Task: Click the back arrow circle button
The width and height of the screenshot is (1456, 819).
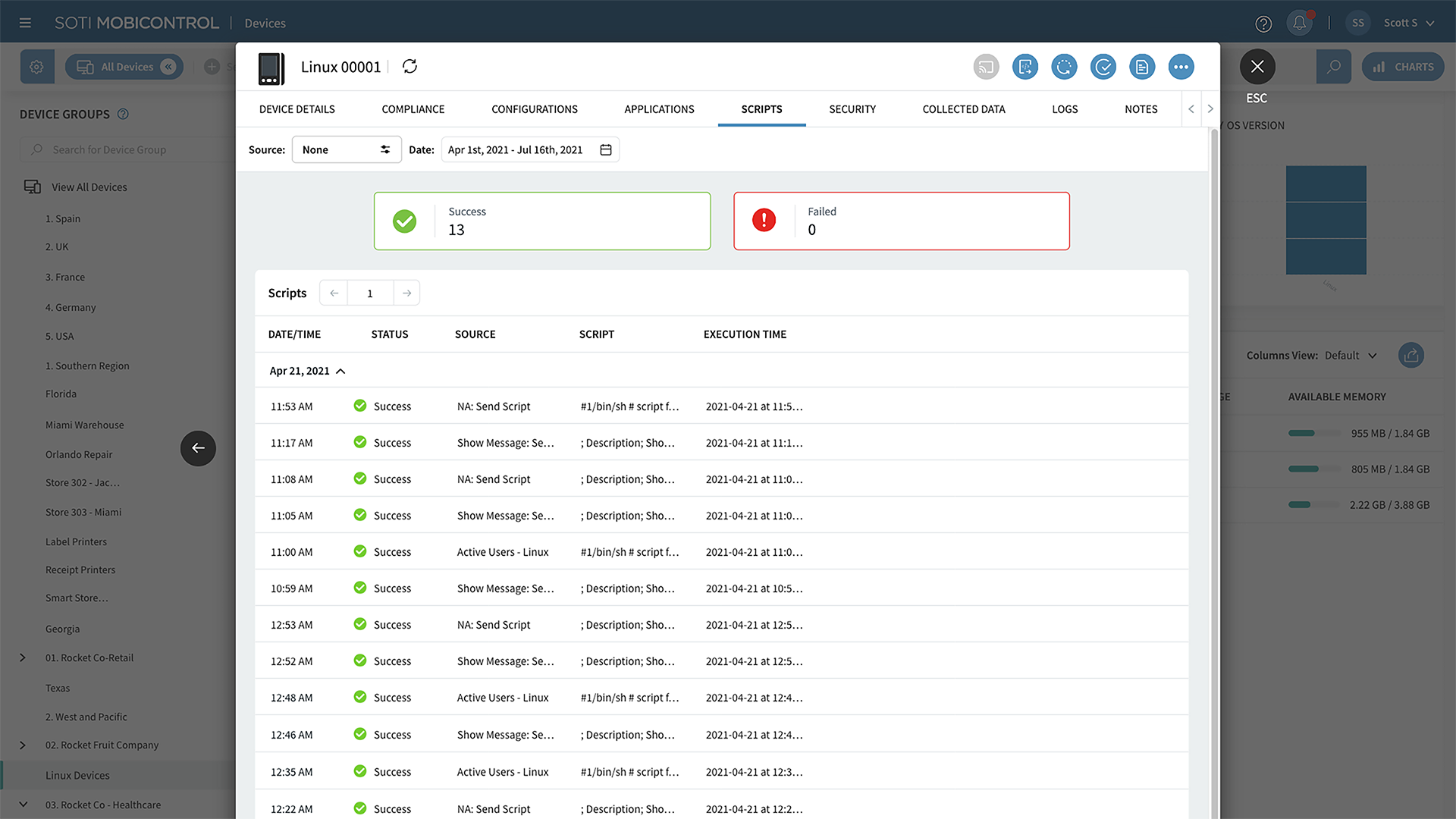Action: pos(198,448)
